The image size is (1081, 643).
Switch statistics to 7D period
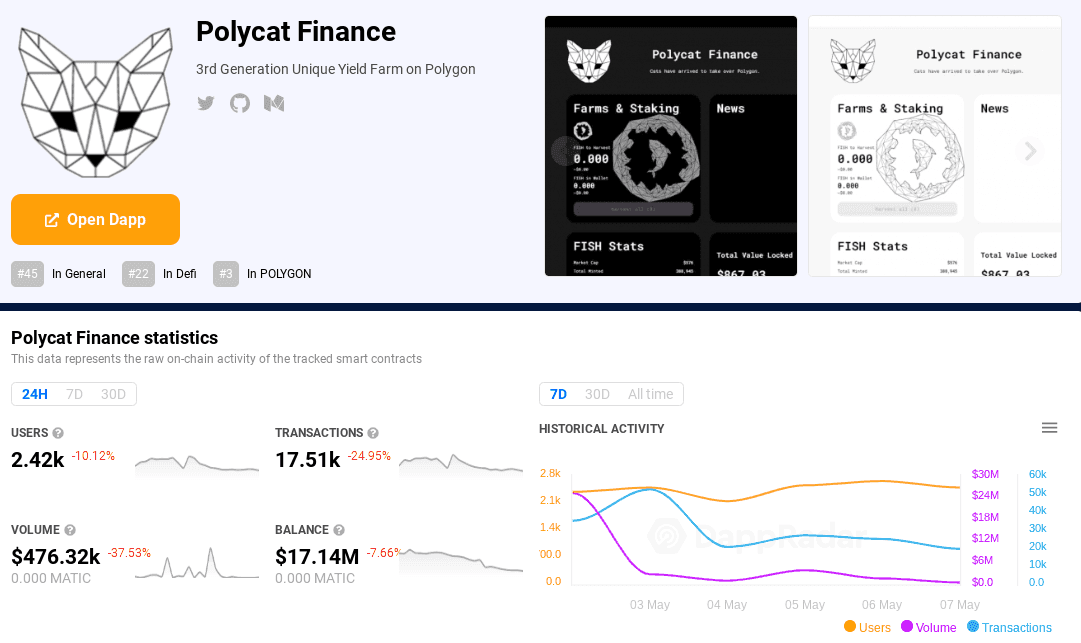(x=75, y=394)
